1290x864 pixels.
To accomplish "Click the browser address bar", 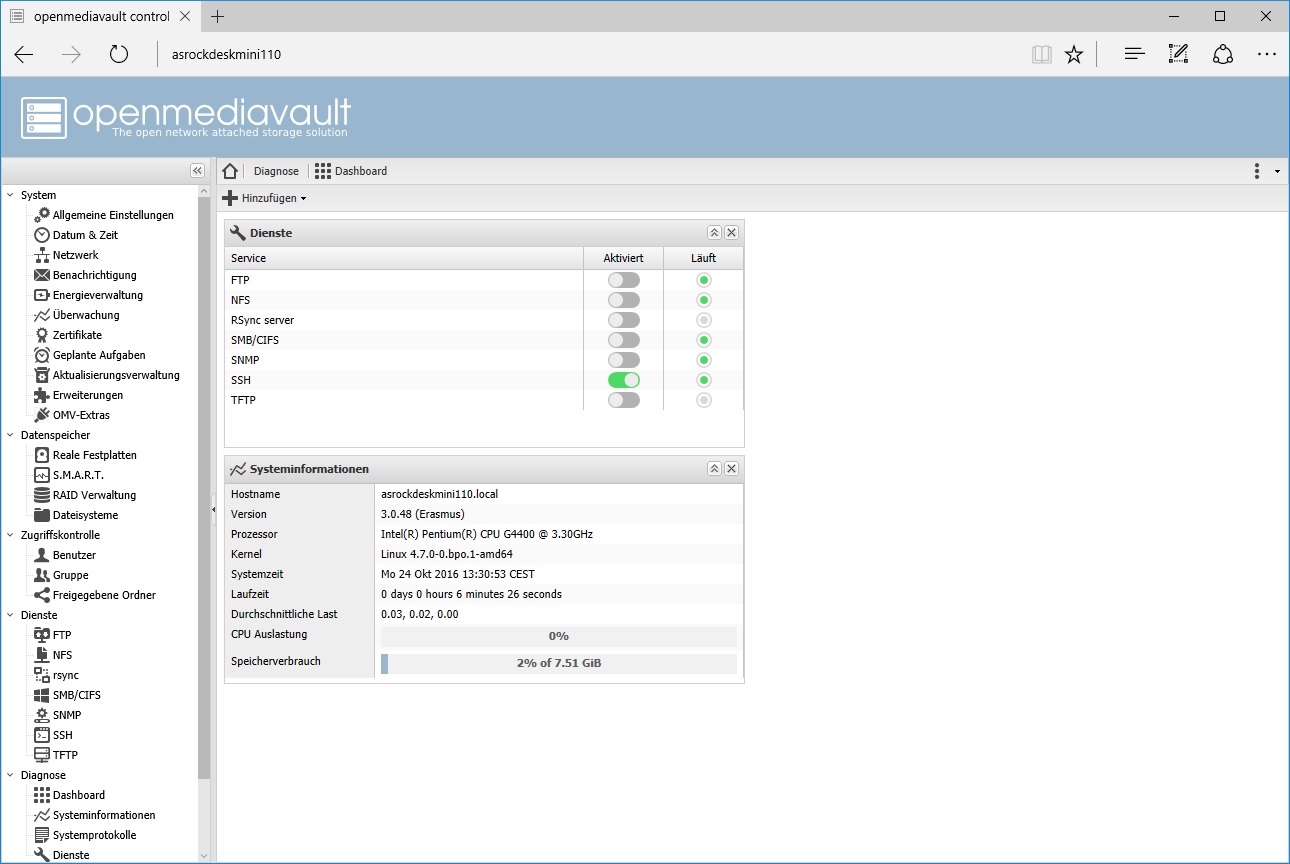I will [590, 54].
